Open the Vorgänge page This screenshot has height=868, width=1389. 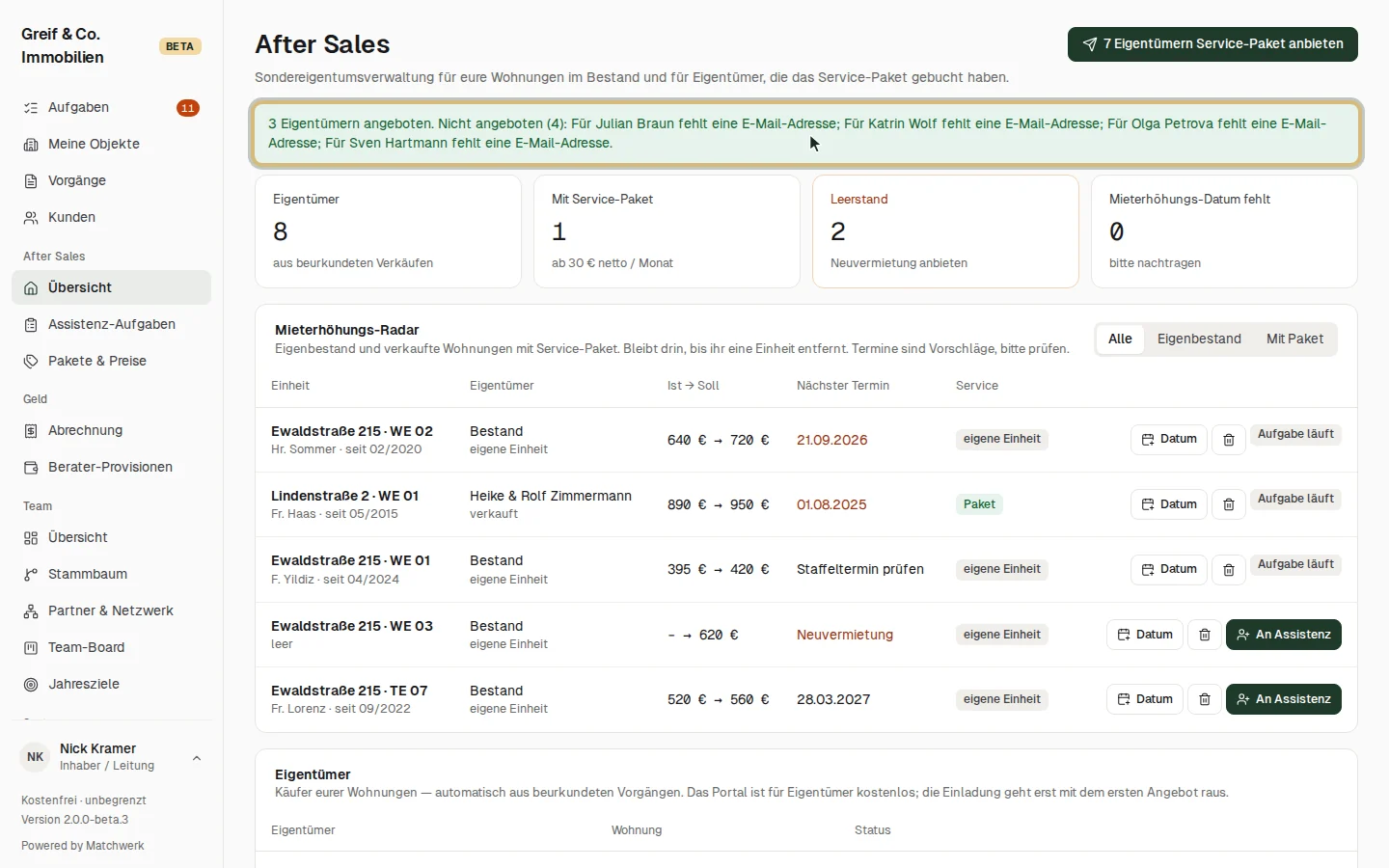pyautogui.click(x=111, y=181)
